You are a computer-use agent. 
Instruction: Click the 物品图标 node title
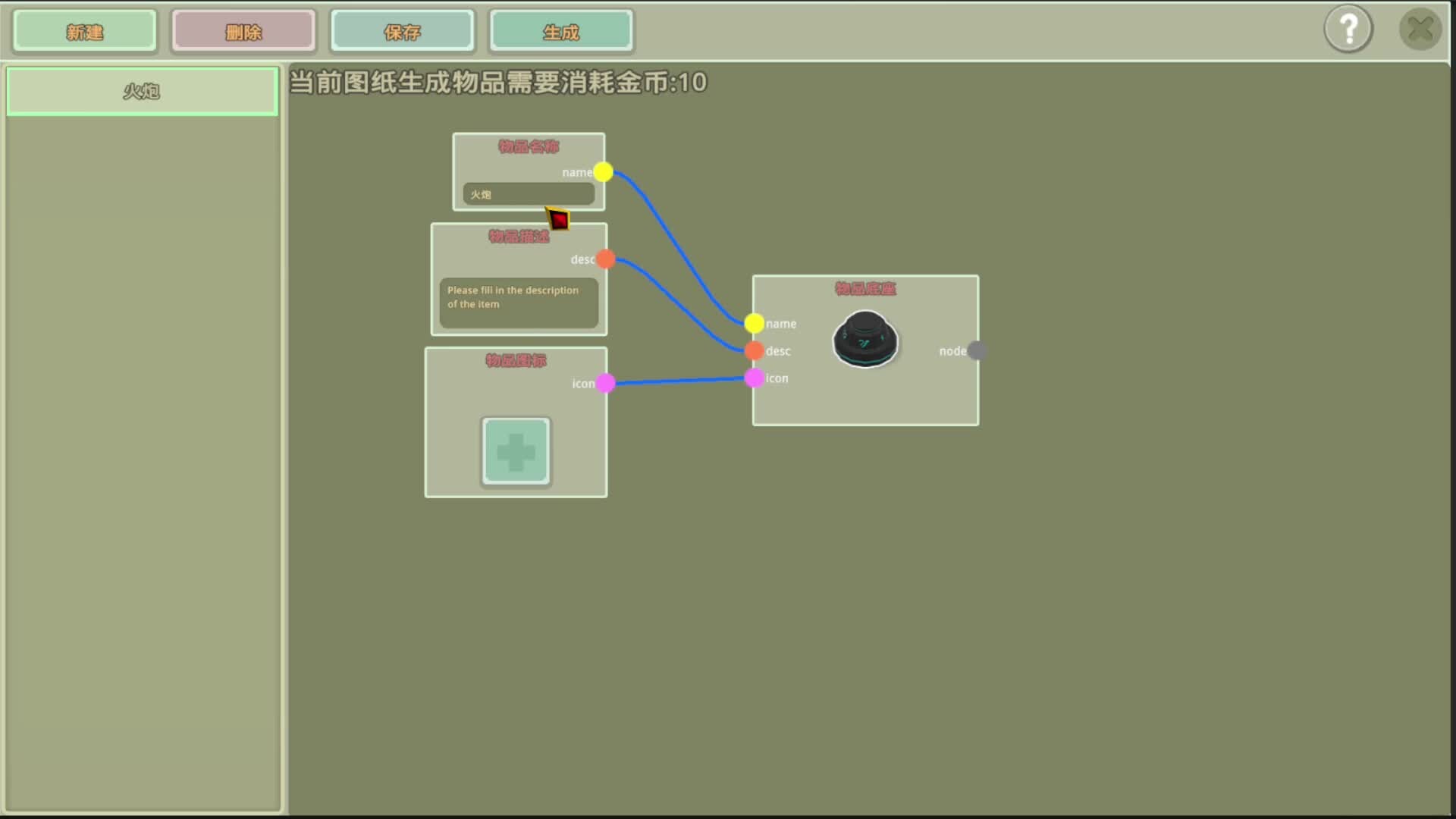pos(516,360)
